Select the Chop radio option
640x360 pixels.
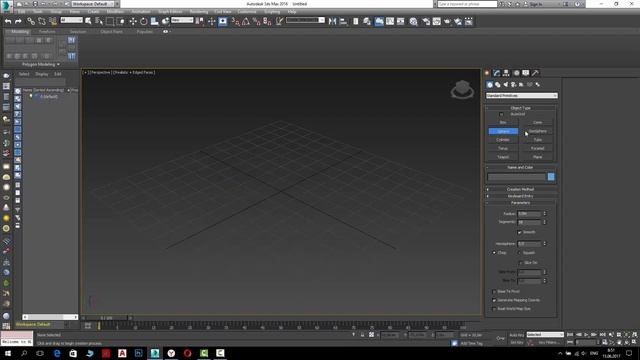(494, 253)
